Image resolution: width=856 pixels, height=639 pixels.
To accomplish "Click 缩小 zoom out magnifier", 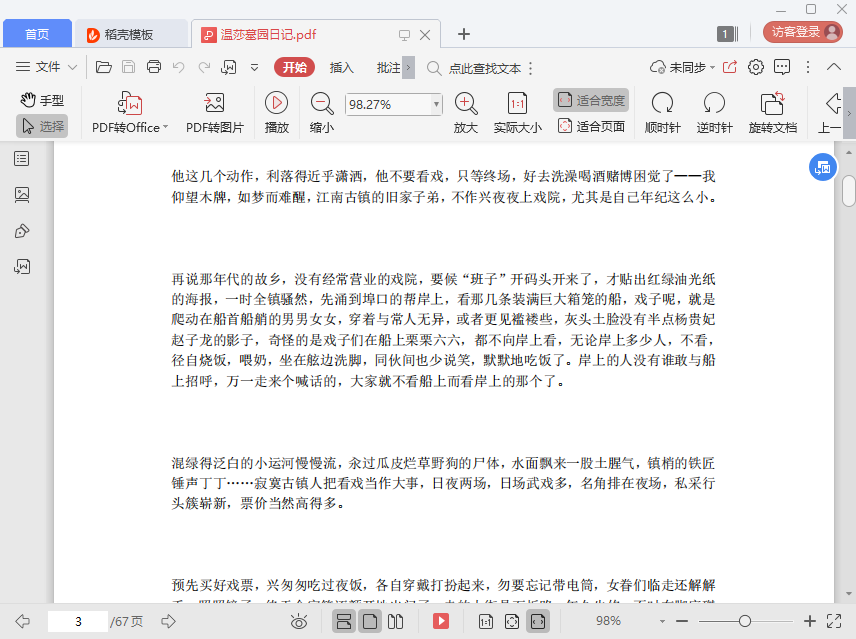I will [322, 112].
